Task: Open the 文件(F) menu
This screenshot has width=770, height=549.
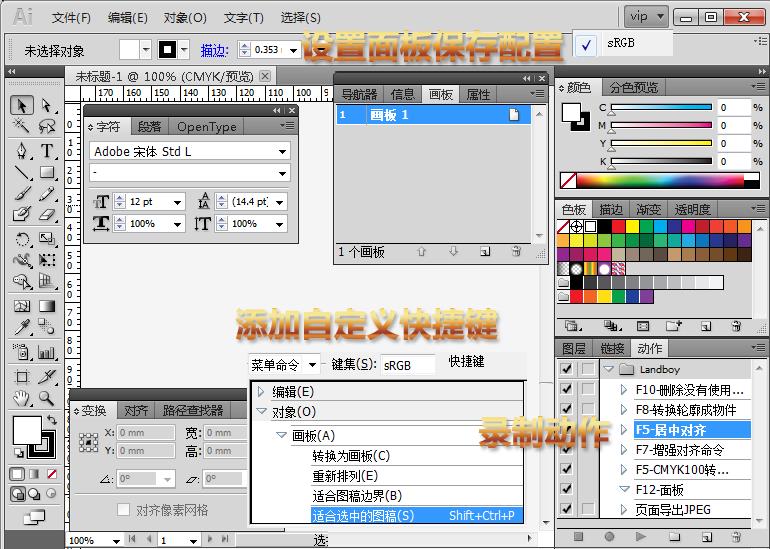Action: point(71,18)
